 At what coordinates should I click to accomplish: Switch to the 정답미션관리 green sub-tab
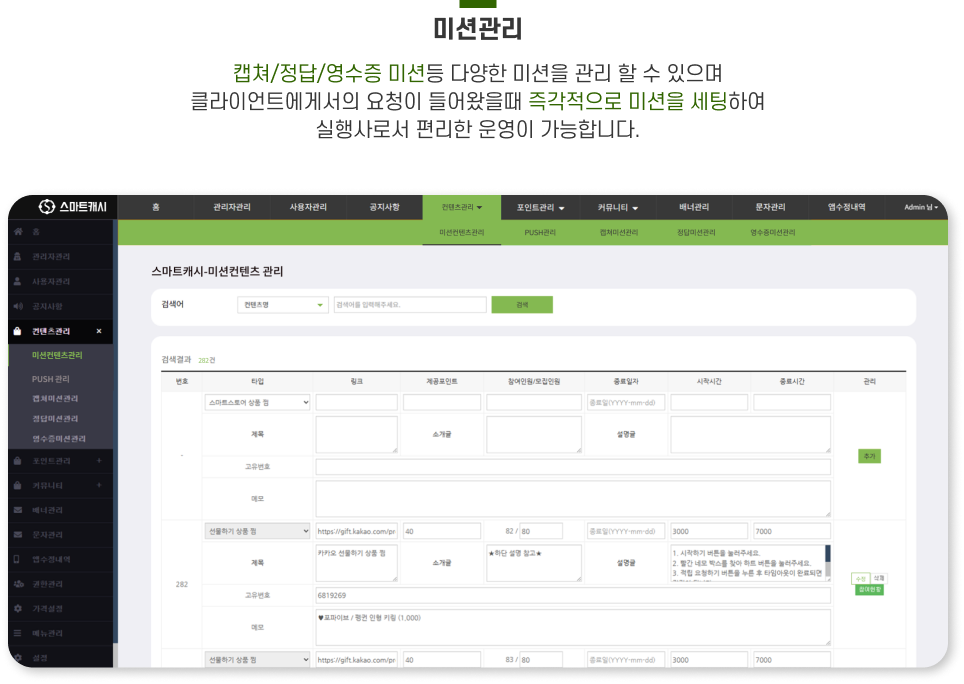[696, 232]
